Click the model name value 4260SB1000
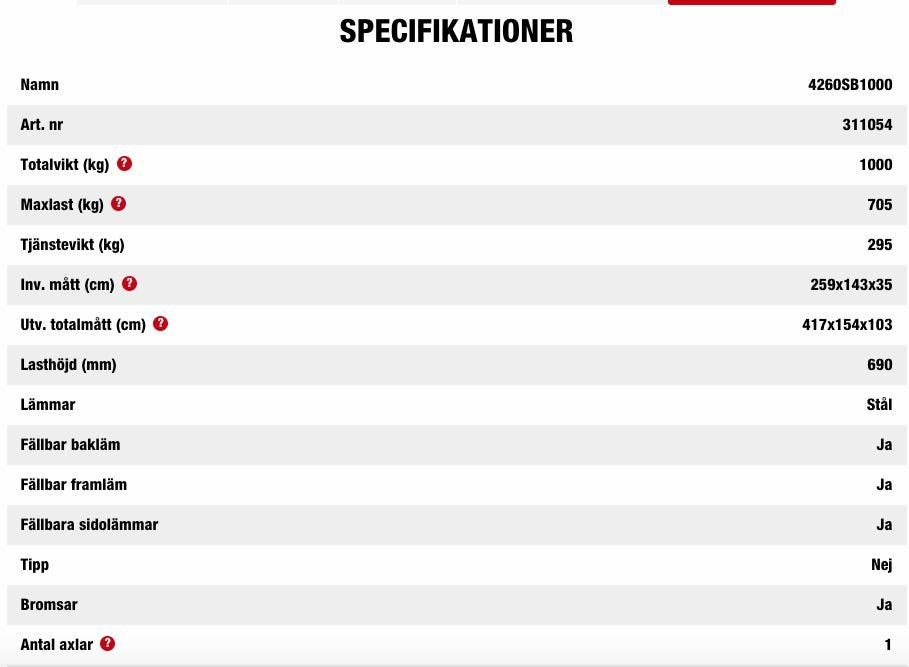This screenshot has width=909, height=667. tap(850, 85)
